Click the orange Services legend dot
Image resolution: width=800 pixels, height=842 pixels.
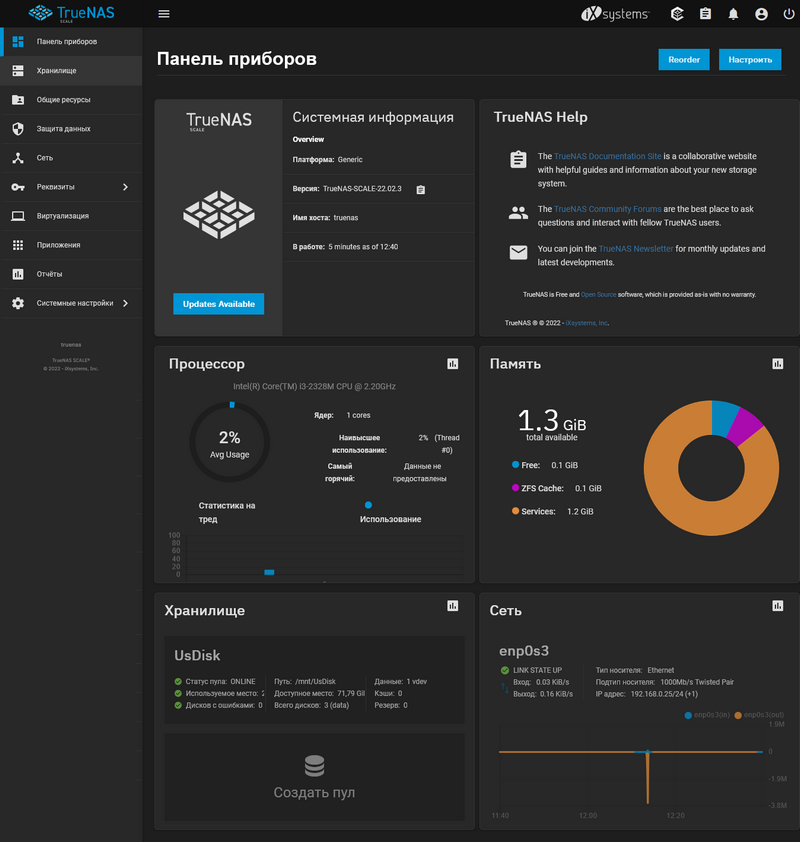pos(515,511)
